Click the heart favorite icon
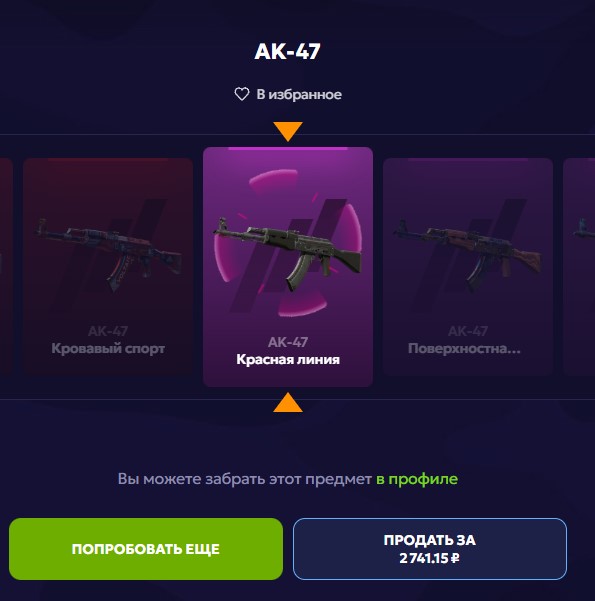This screenshot has height=601, width=595. (242, 94)
